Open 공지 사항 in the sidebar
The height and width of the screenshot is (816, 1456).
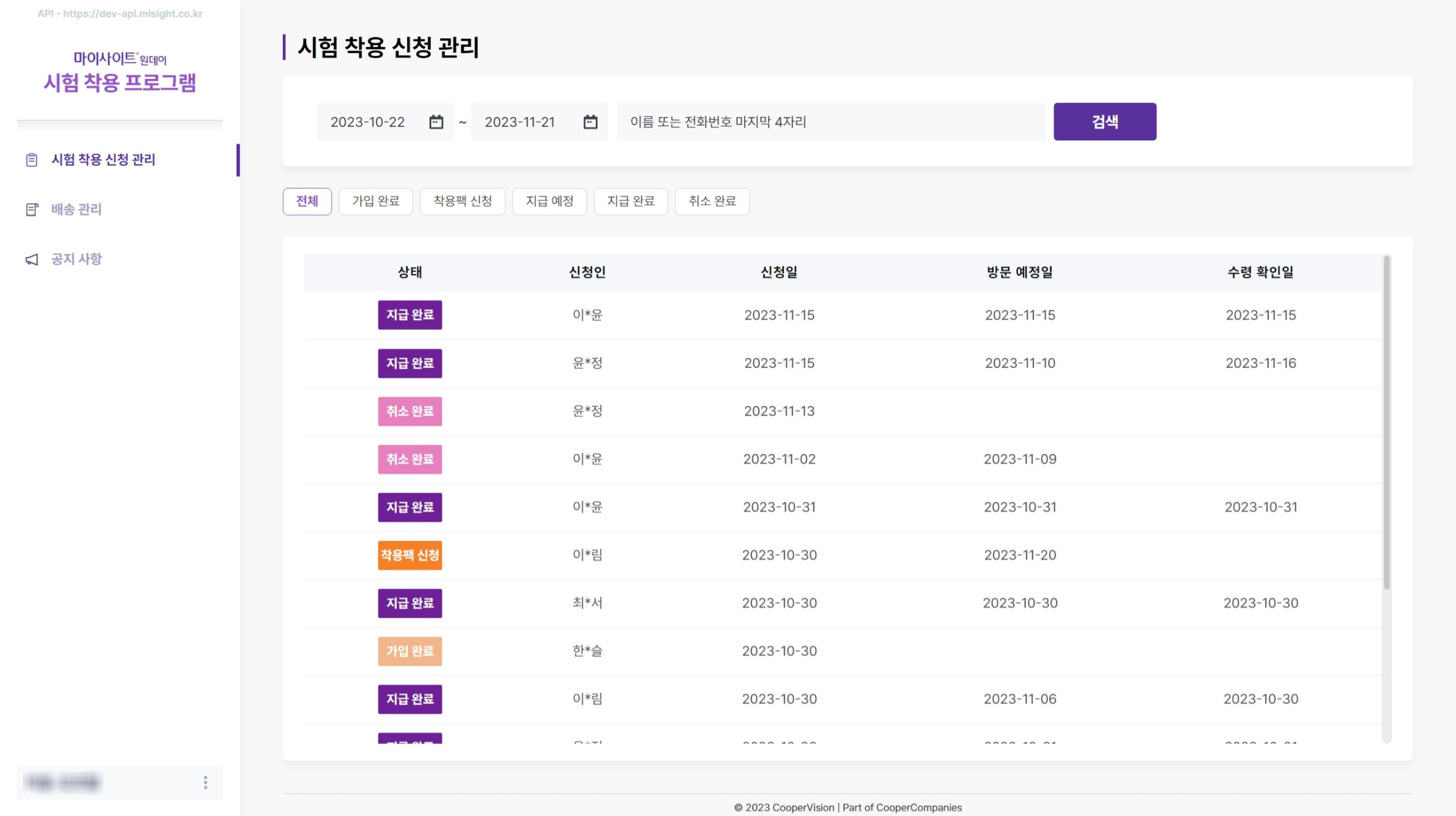tap(76, 259)
